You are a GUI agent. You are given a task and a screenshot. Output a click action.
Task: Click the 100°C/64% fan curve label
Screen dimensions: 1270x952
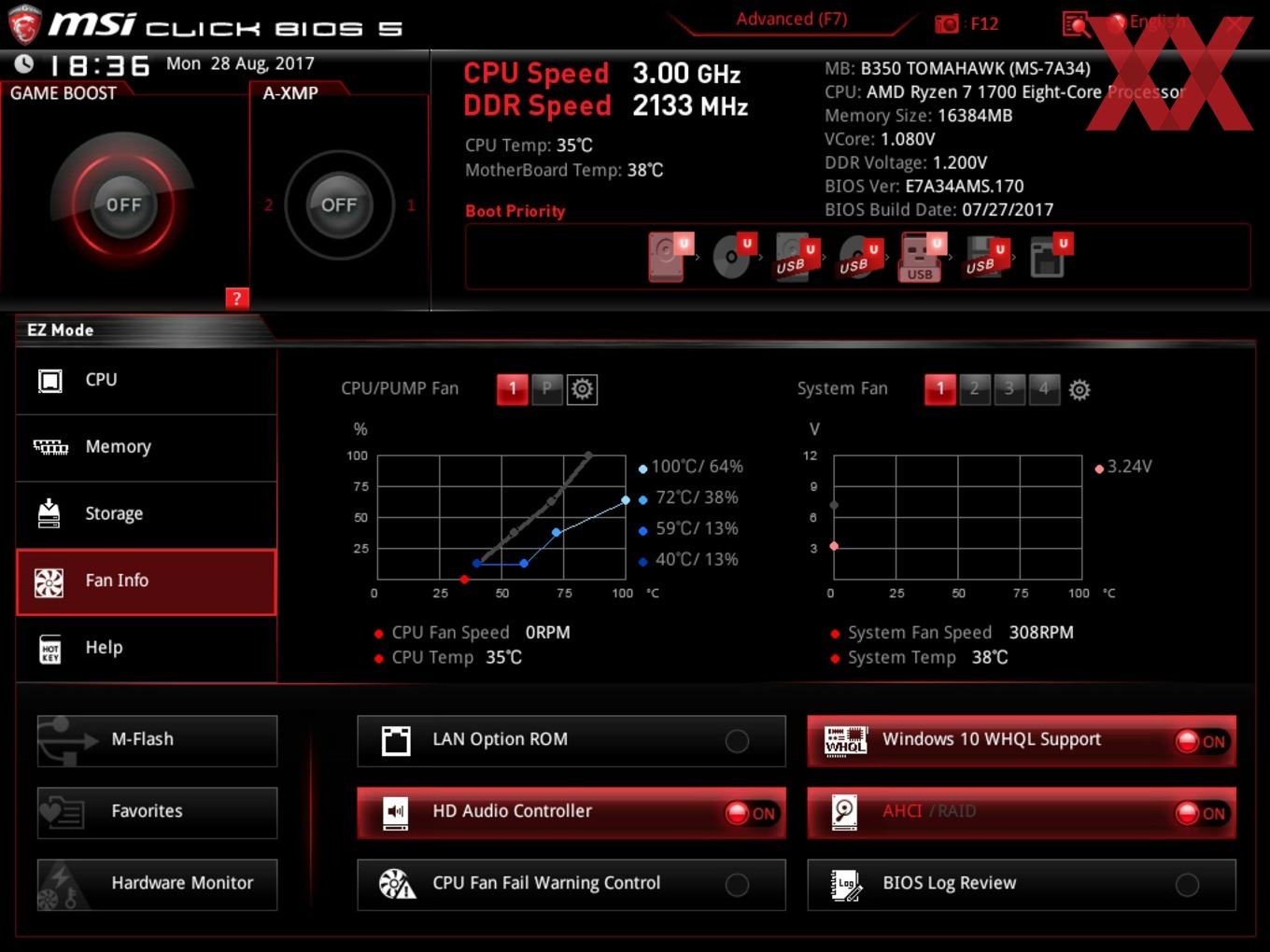pyautogui.click(x=697, y=467)
